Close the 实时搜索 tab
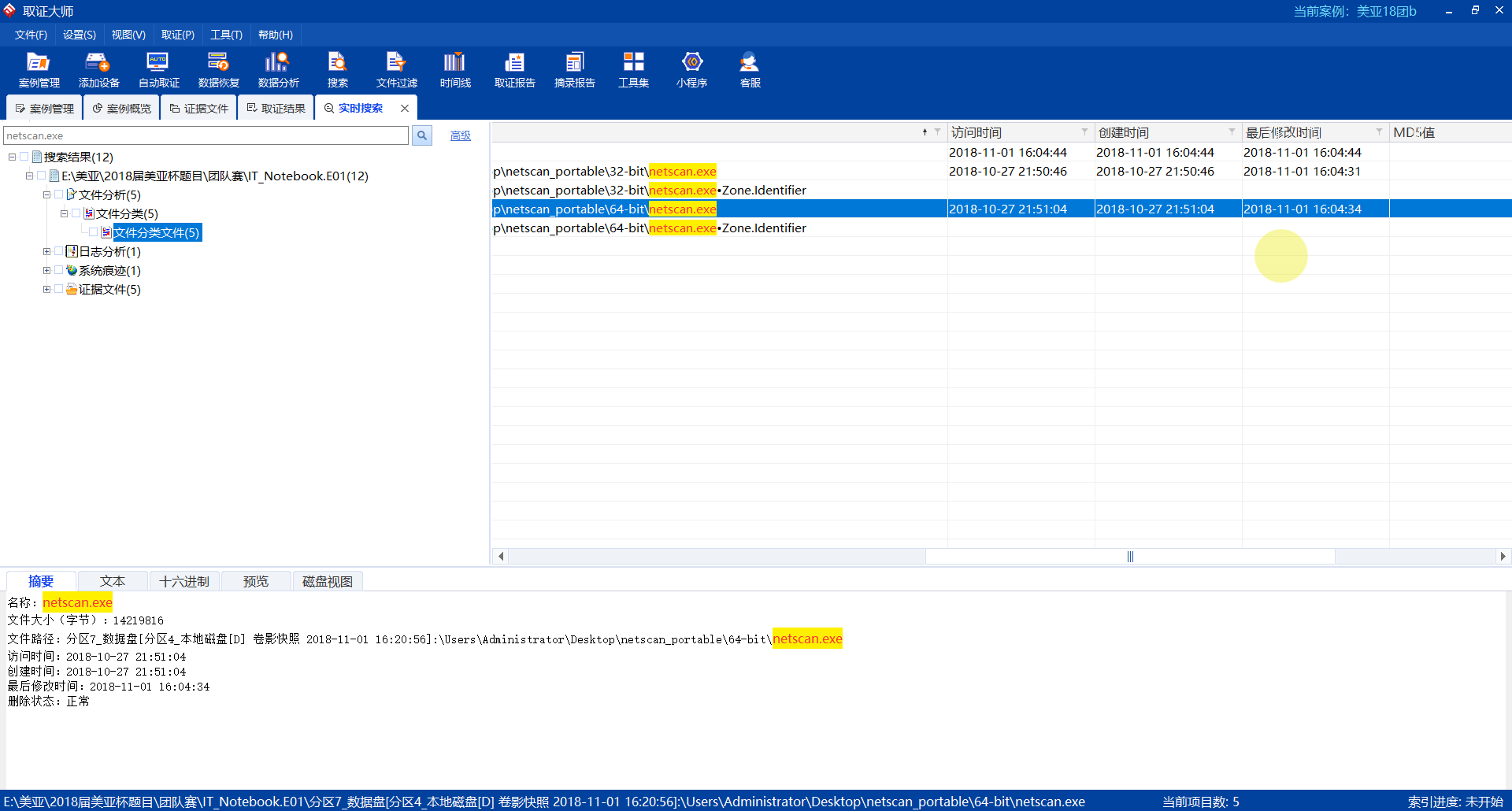 coord(405,108)
